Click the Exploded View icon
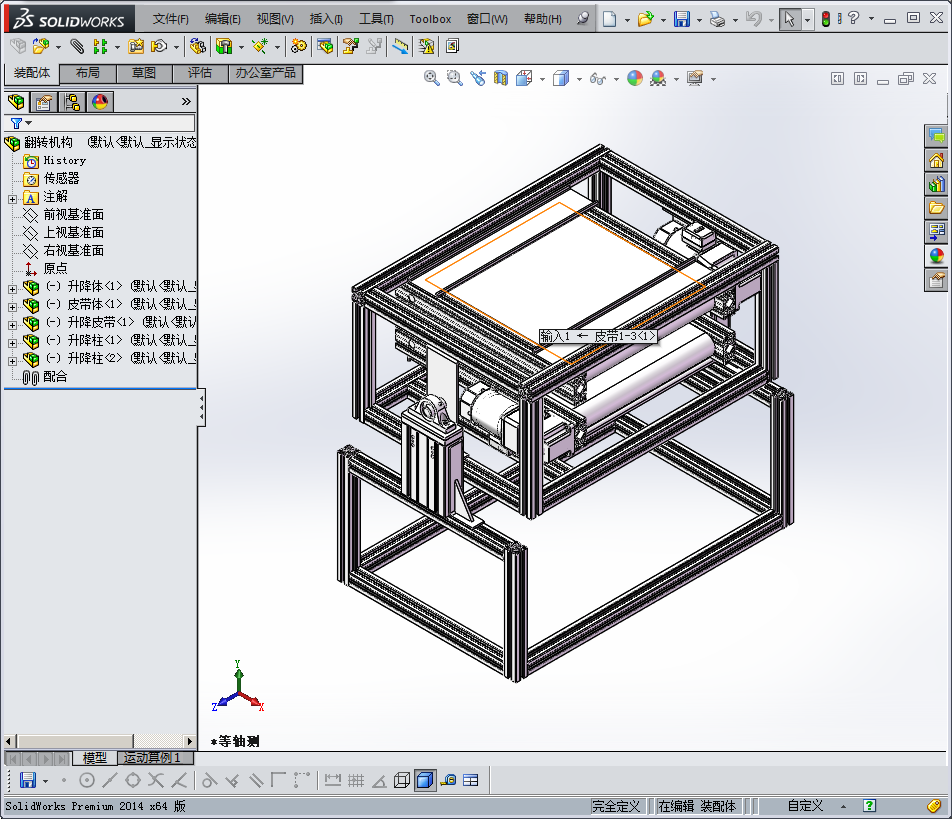Screen dimensions: 952x819 coord(350,46)
